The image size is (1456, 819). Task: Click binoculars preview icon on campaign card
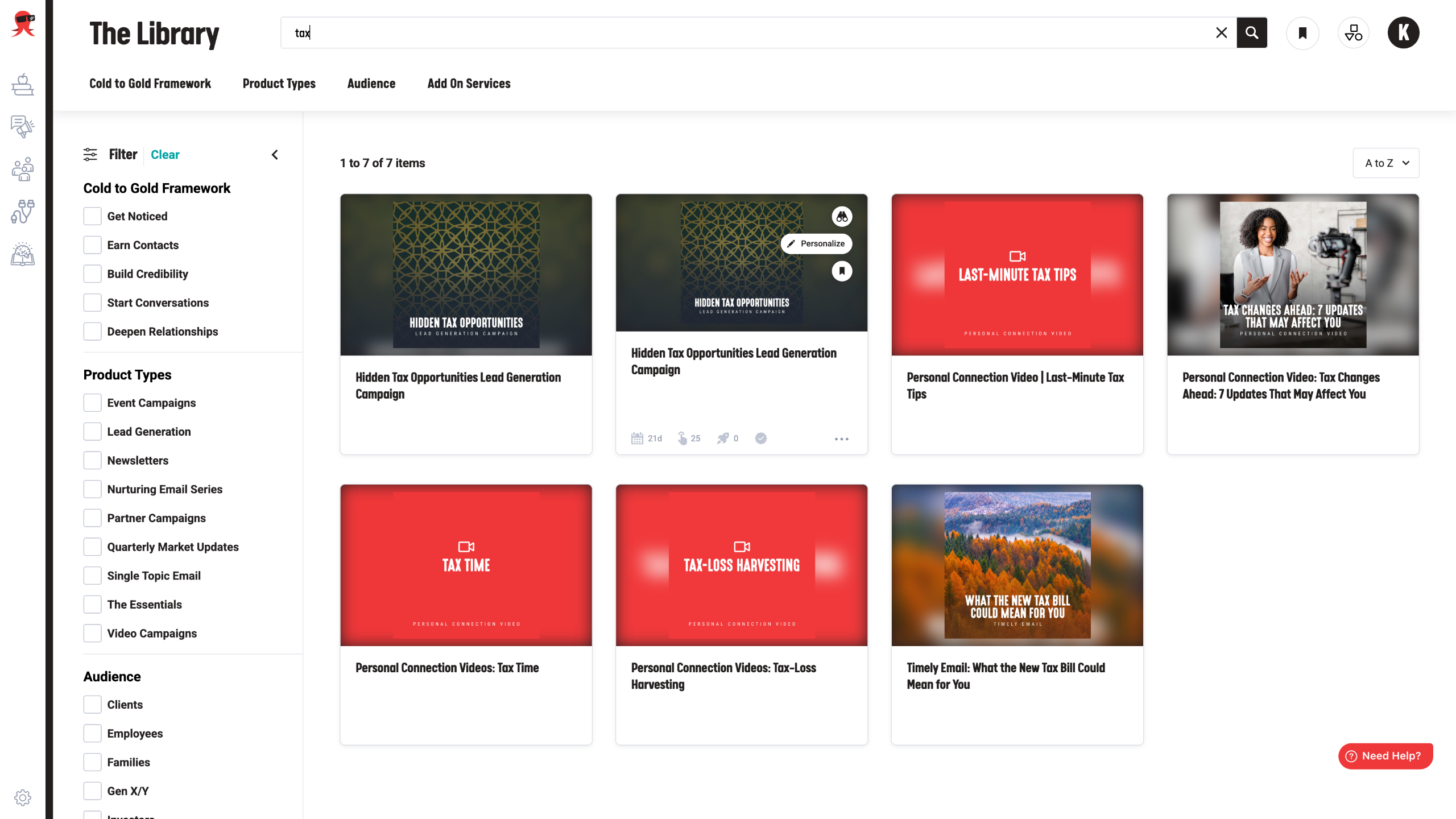(842, 217)
